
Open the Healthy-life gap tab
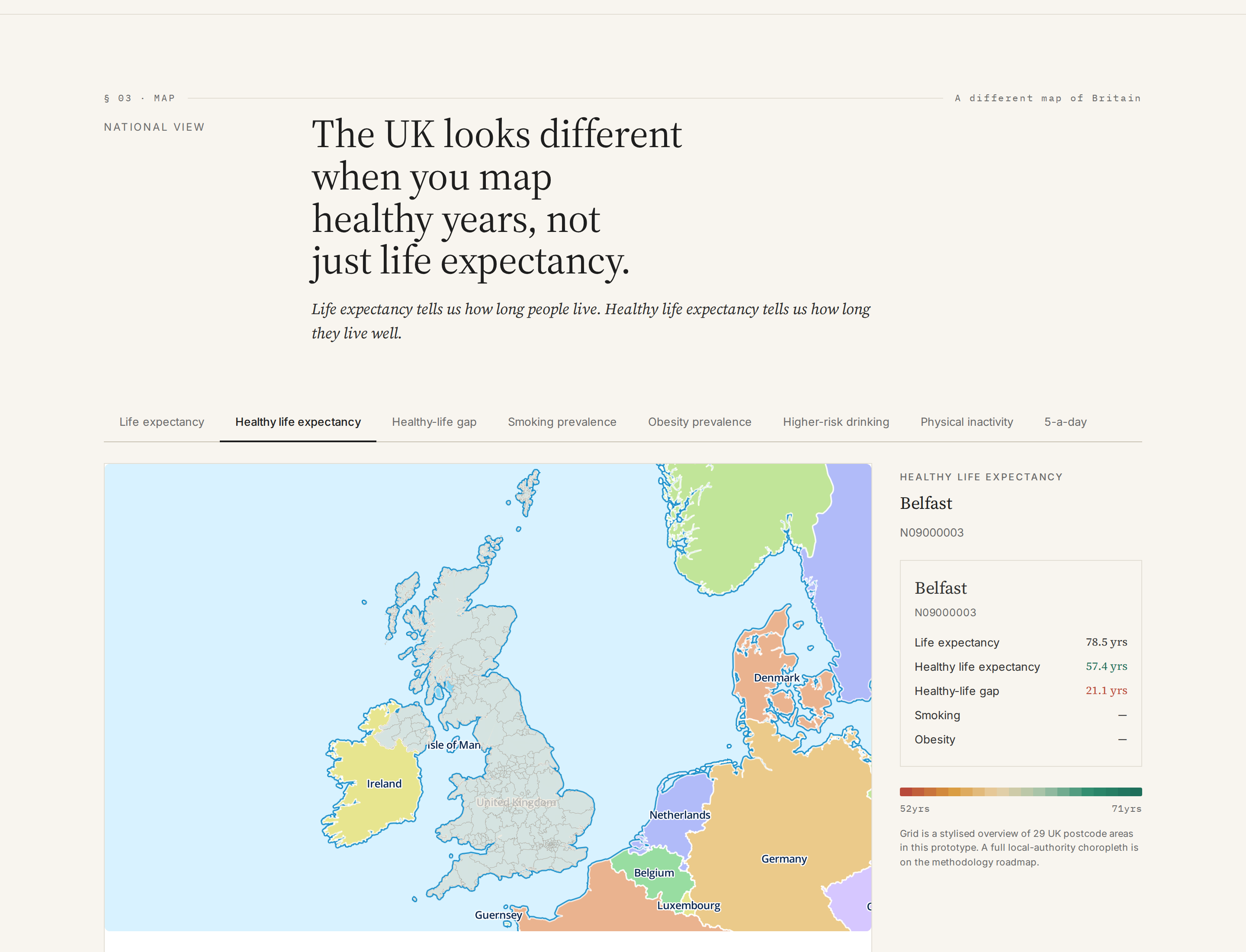pos(434,422)
